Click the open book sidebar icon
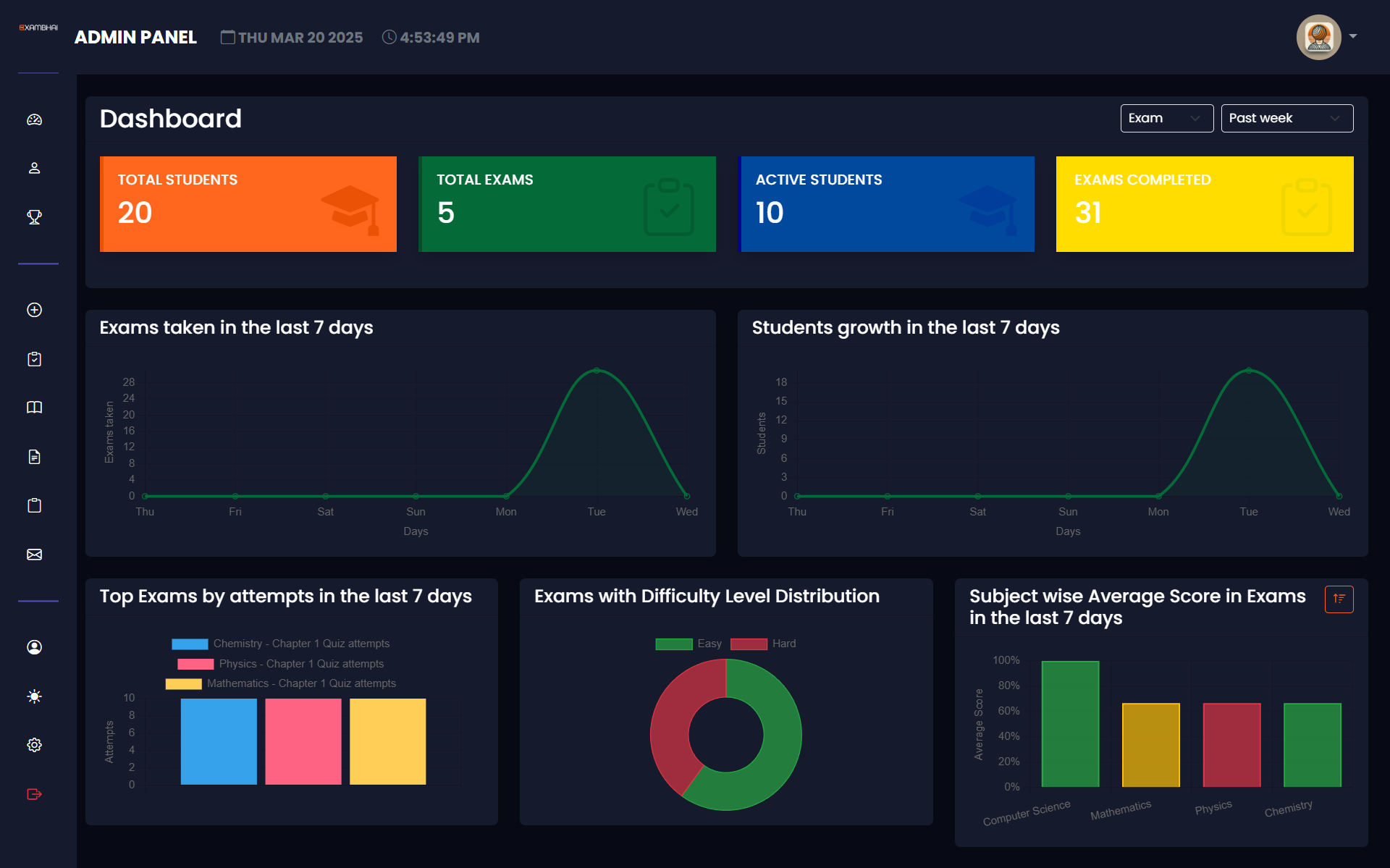Viewport: 1390px width, 868px height. (34, 408)
